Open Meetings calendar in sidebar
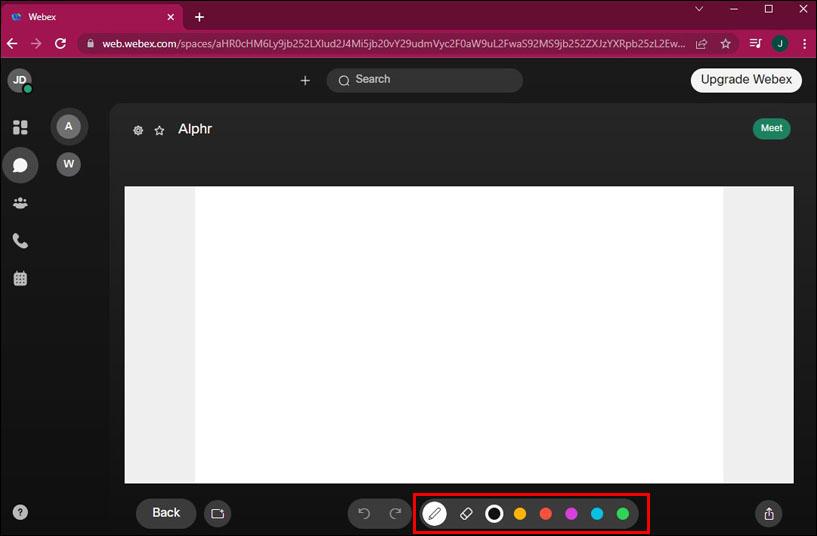This screenshot has height=536, width=817. [x=20, y=279]
